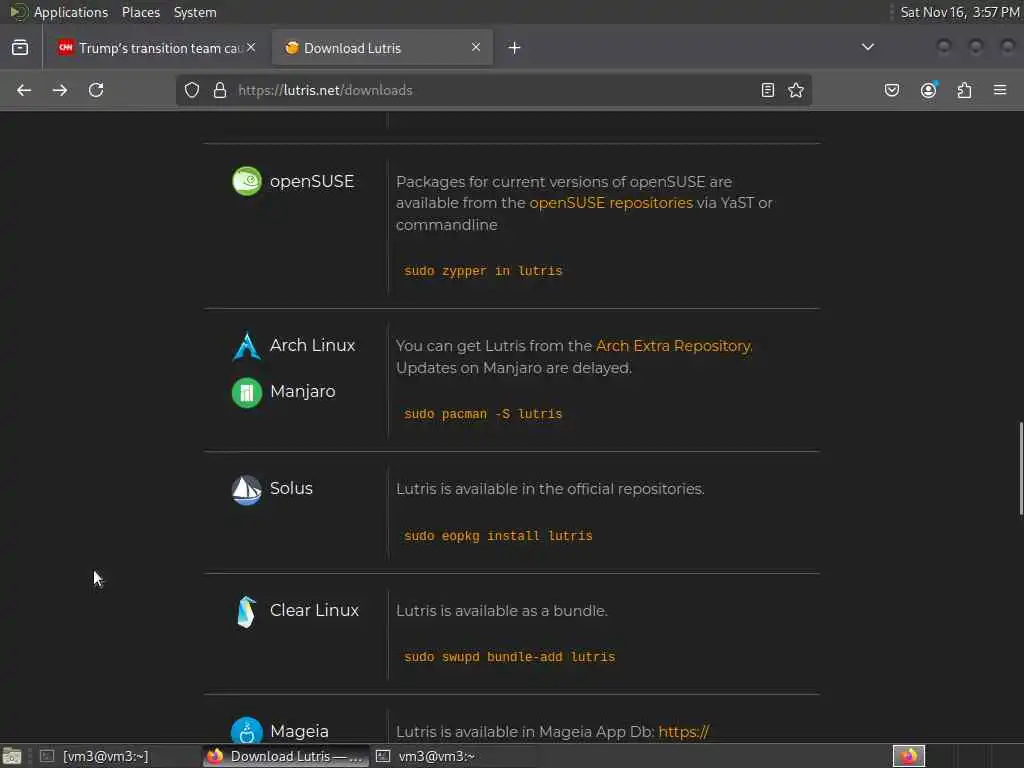Switch to the vm3@vm3:~ terminal taskbar button
The image size is (1024, 768).
coord(436,756)
